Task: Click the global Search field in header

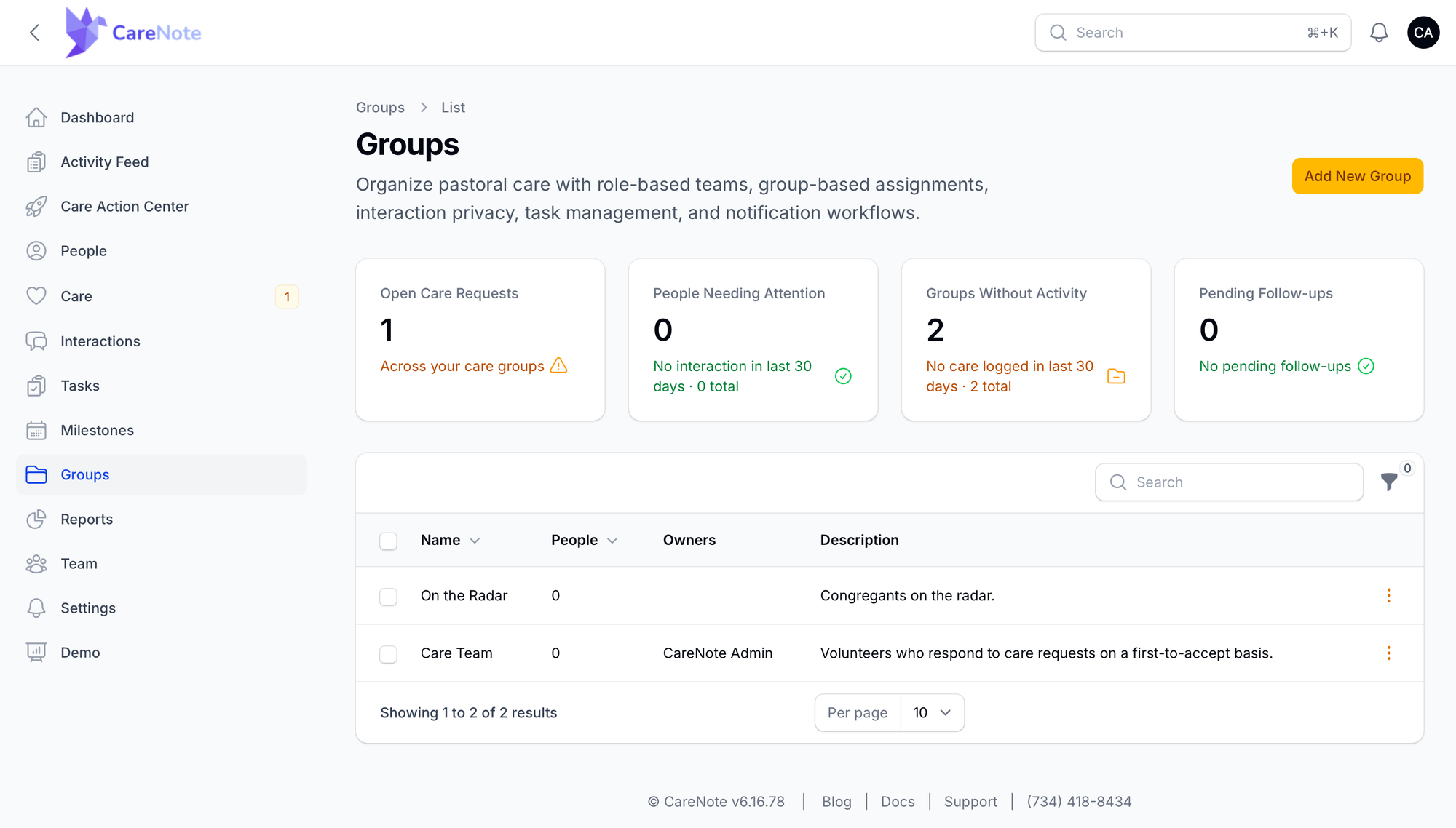Action: click(1192, 33)
